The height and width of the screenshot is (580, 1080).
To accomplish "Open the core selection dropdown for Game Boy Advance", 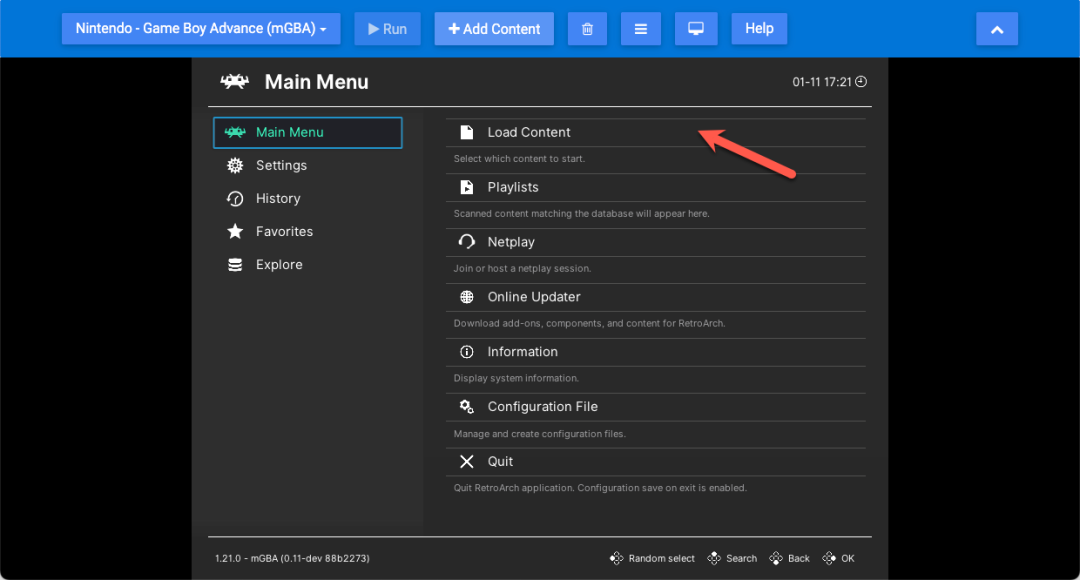I will [x=201, y=29].
